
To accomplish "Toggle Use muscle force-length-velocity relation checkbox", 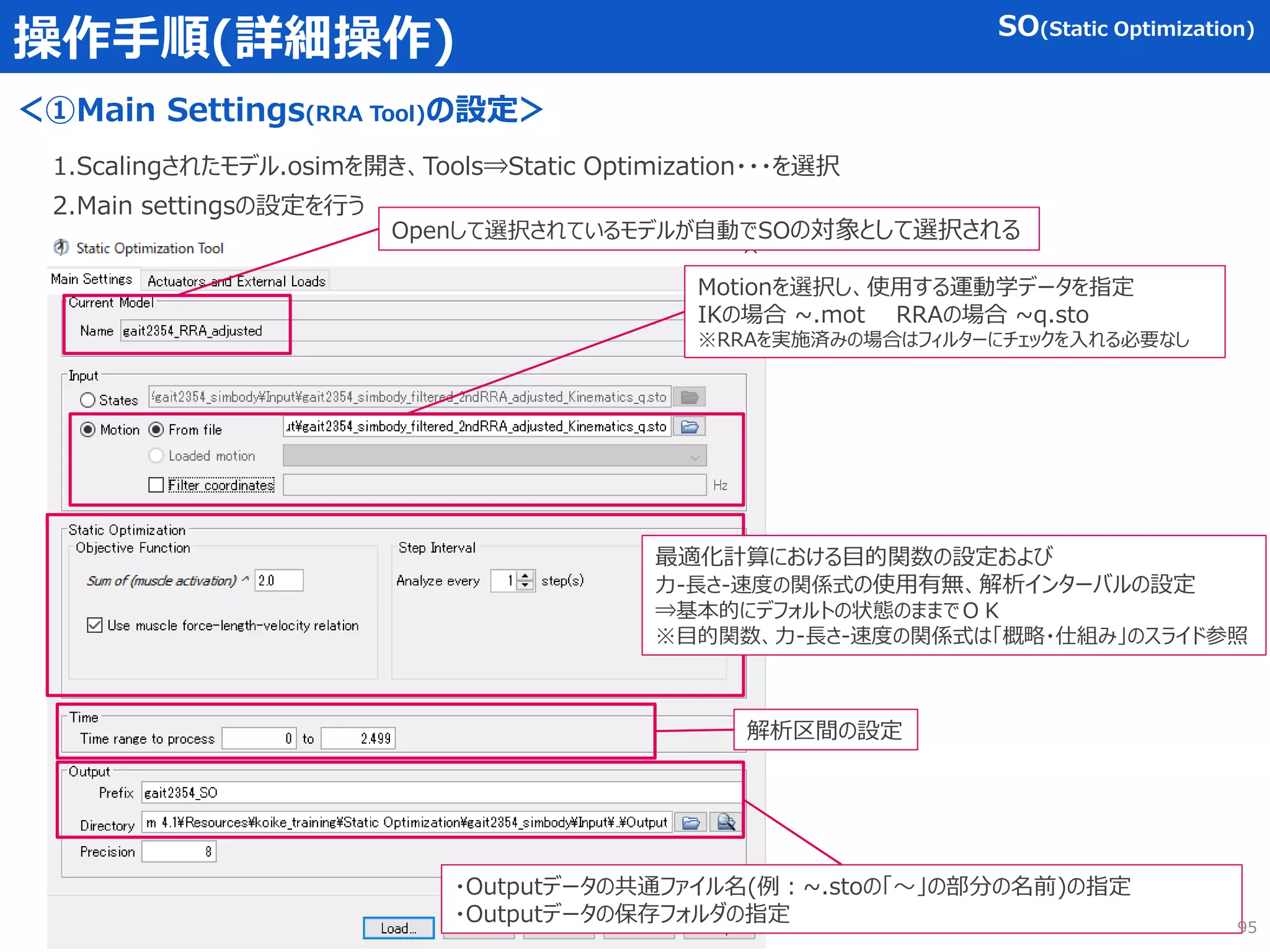I will pos(95,625).
